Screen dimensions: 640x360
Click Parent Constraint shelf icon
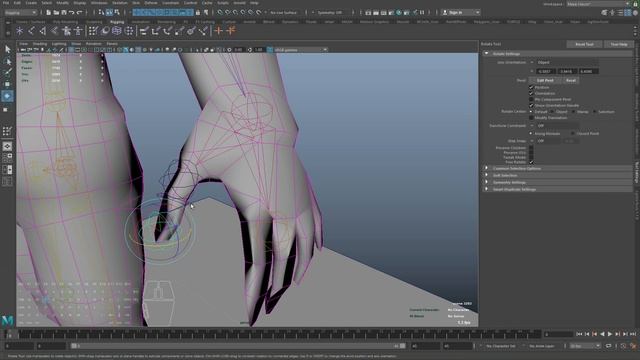(144, 31)
